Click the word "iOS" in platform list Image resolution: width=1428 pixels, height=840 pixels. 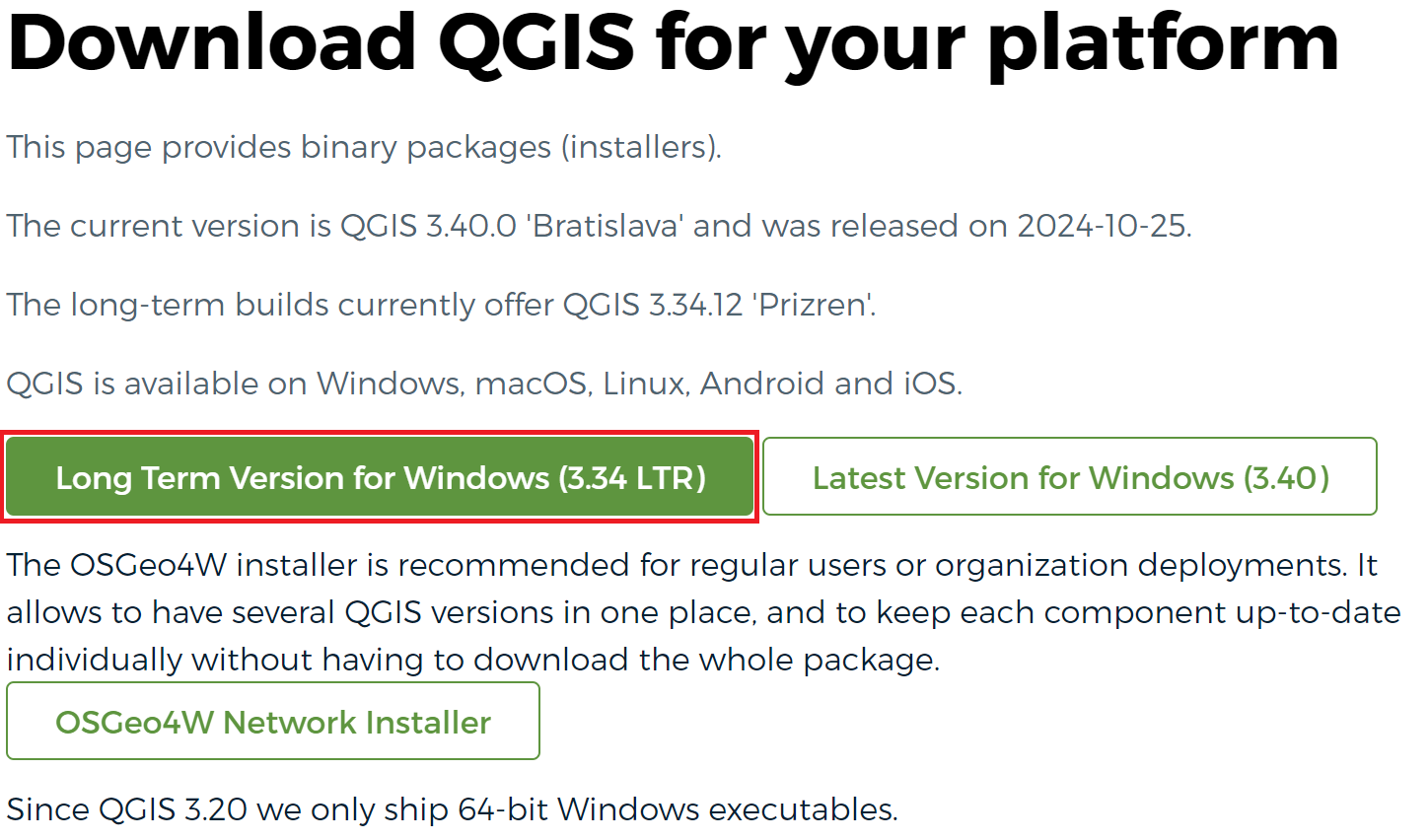(931, 384)
